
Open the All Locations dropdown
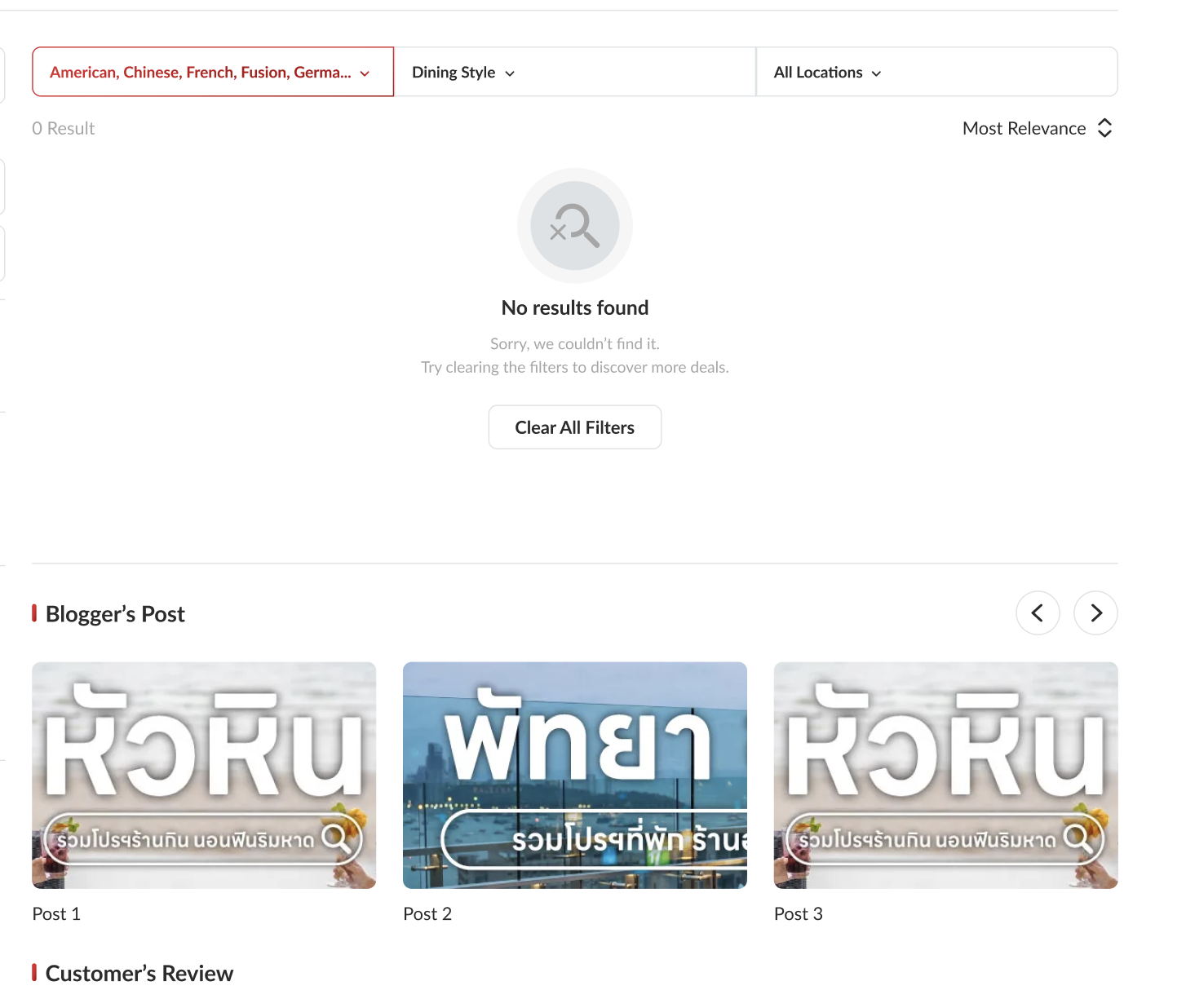click(x=818, y=73)
